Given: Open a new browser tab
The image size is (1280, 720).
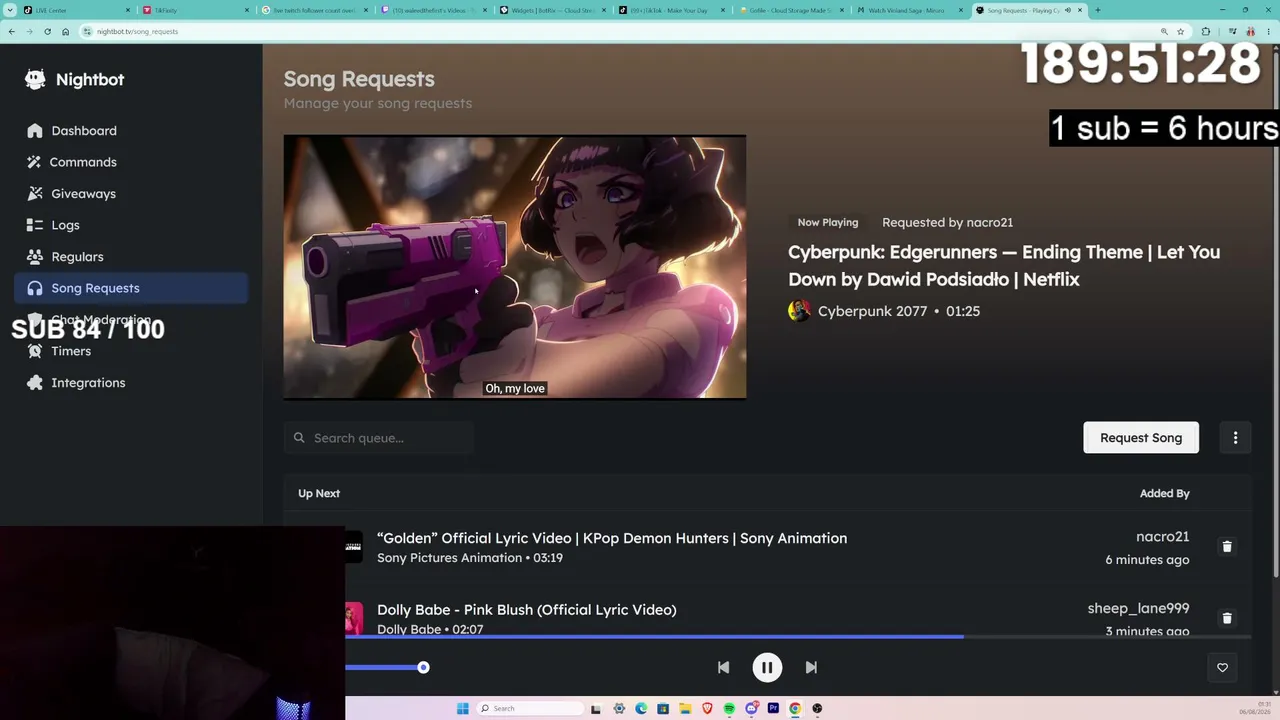Looking at the screenshot, I should point(1097,10).
